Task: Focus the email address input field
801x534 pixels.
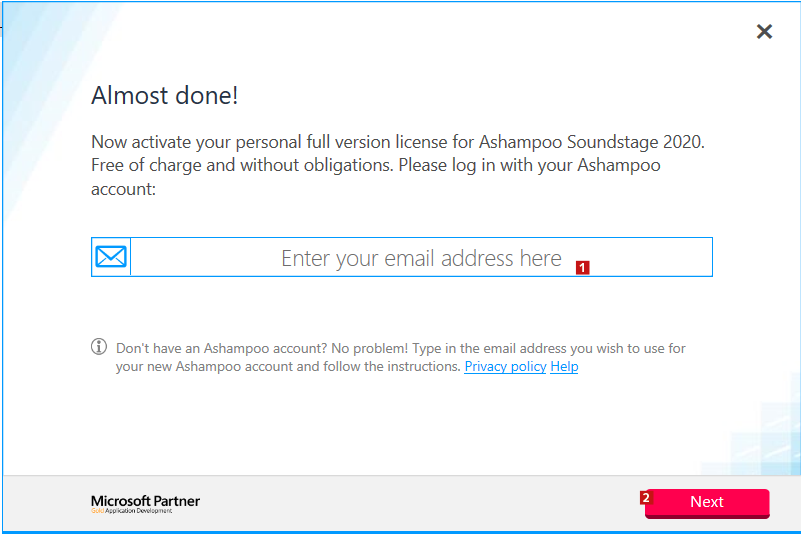Action: (421, 257)
